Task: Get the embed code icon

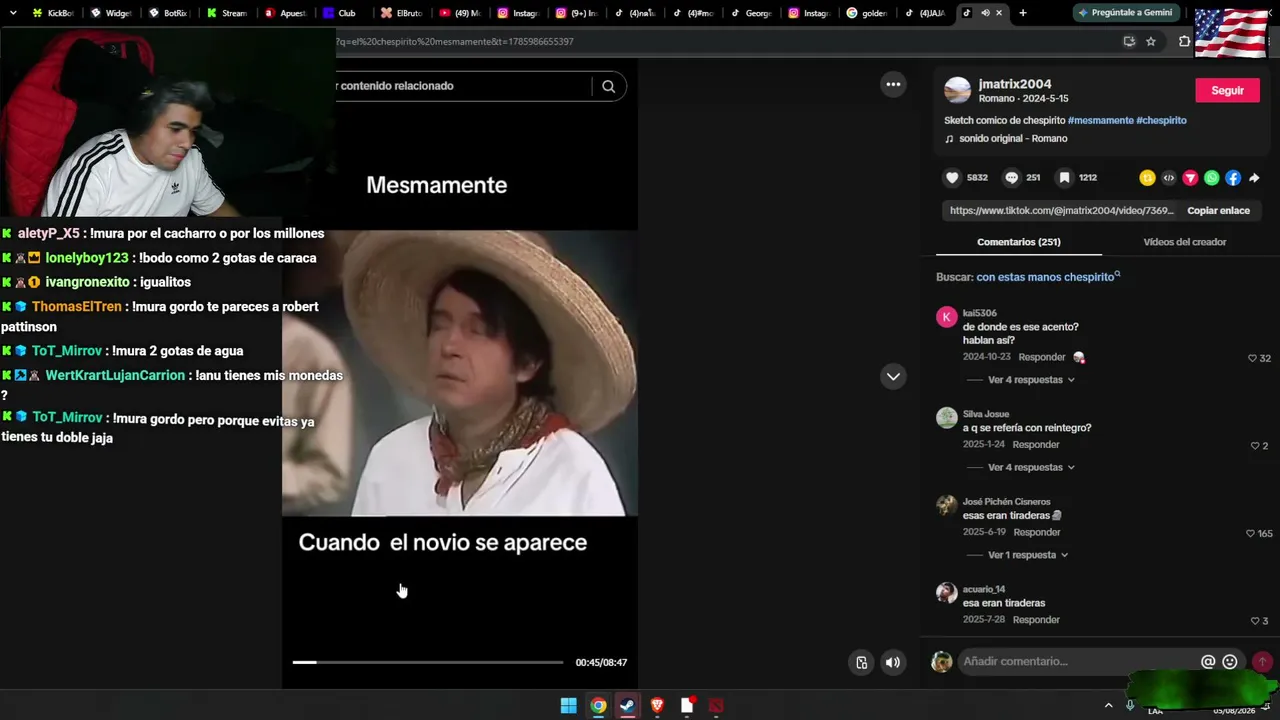Action: 1169,178
